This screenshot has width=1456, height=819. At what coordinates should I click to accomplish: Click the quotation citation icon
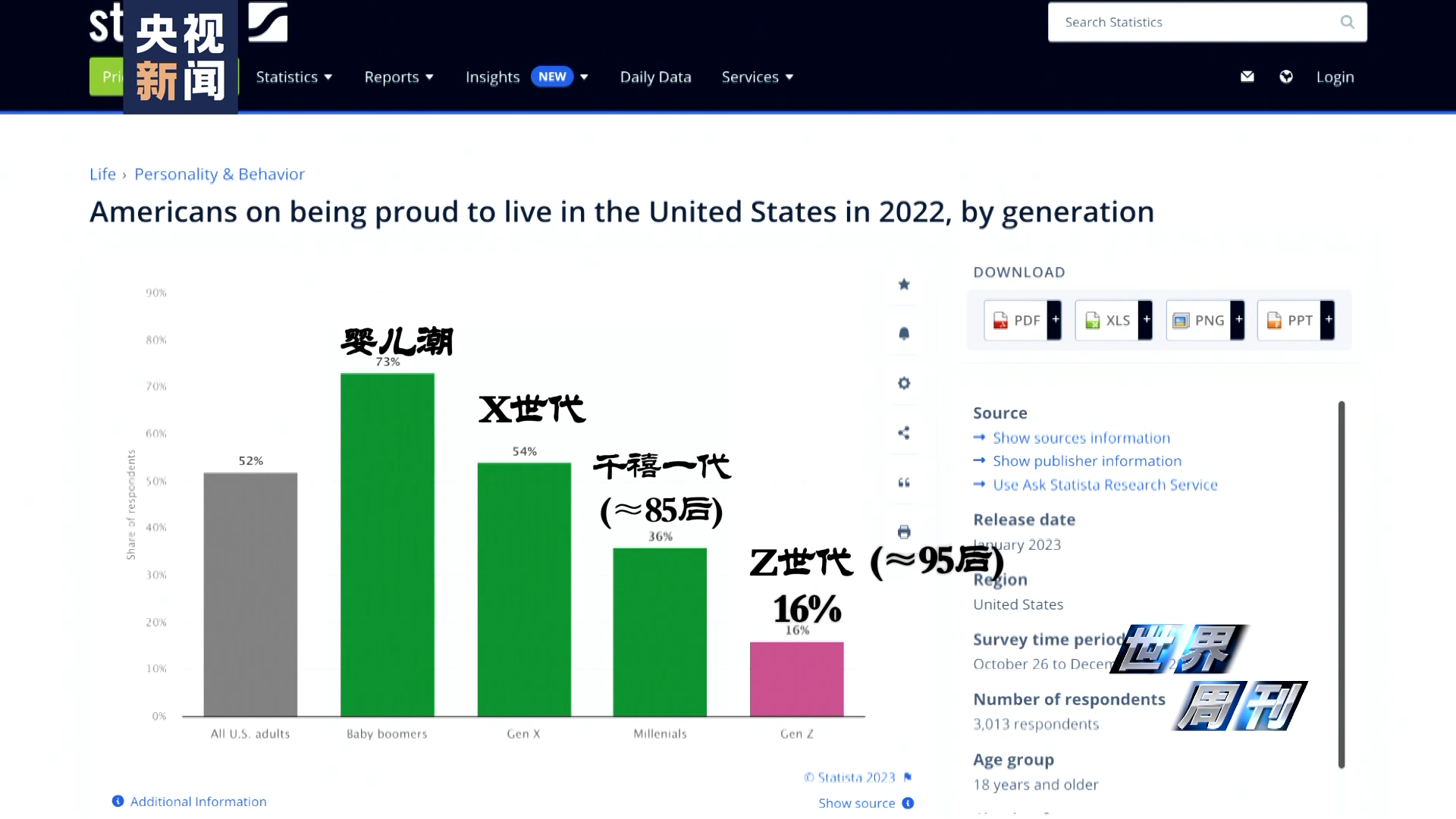click(904, 482)
